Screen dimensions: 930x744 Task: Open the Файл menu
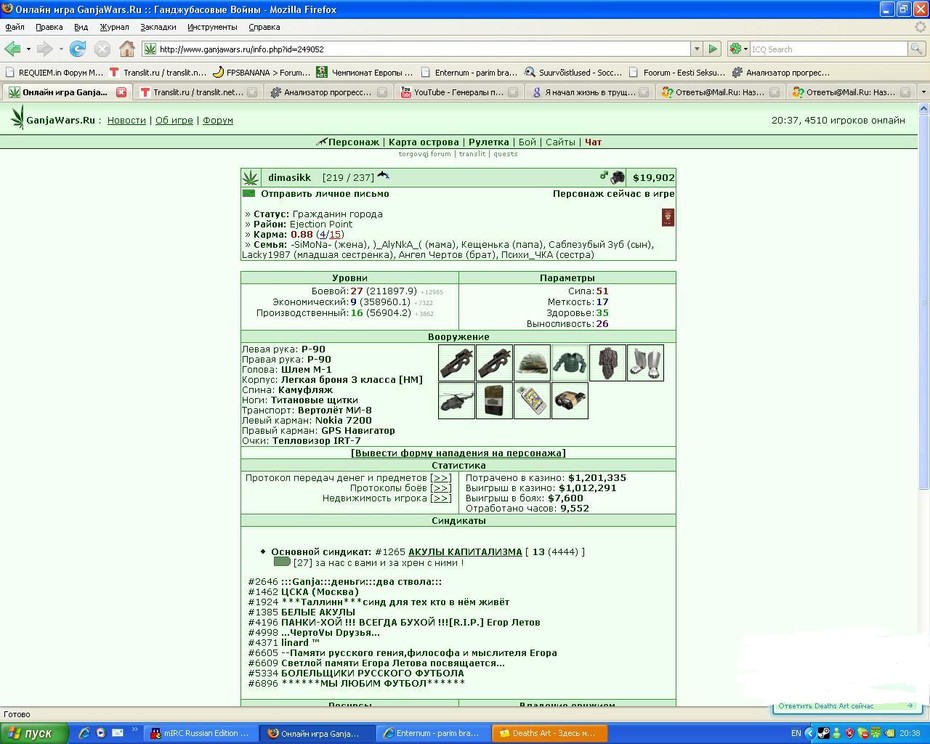click(15, 27)
